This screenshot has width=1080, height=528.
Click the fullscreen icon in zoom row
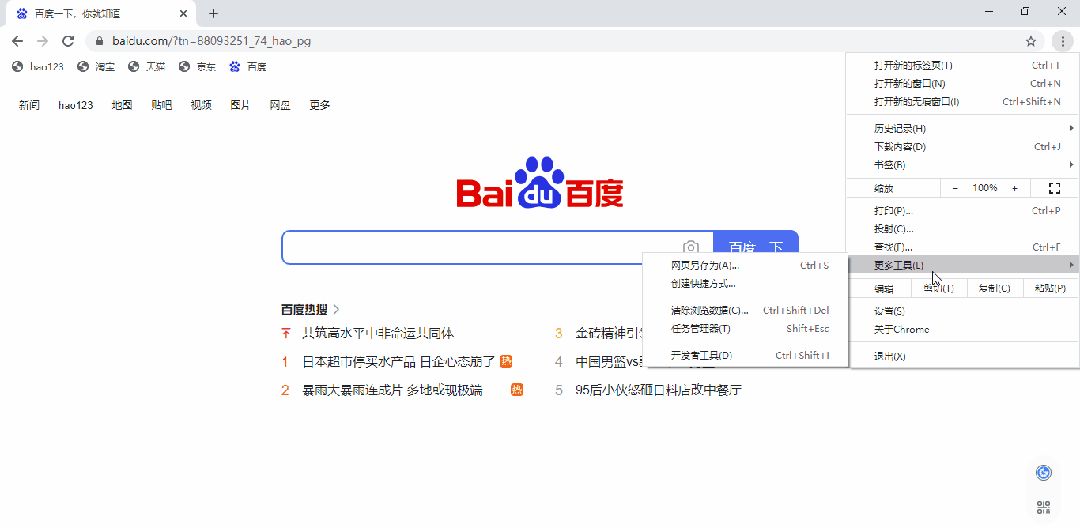coord(1054,188)
